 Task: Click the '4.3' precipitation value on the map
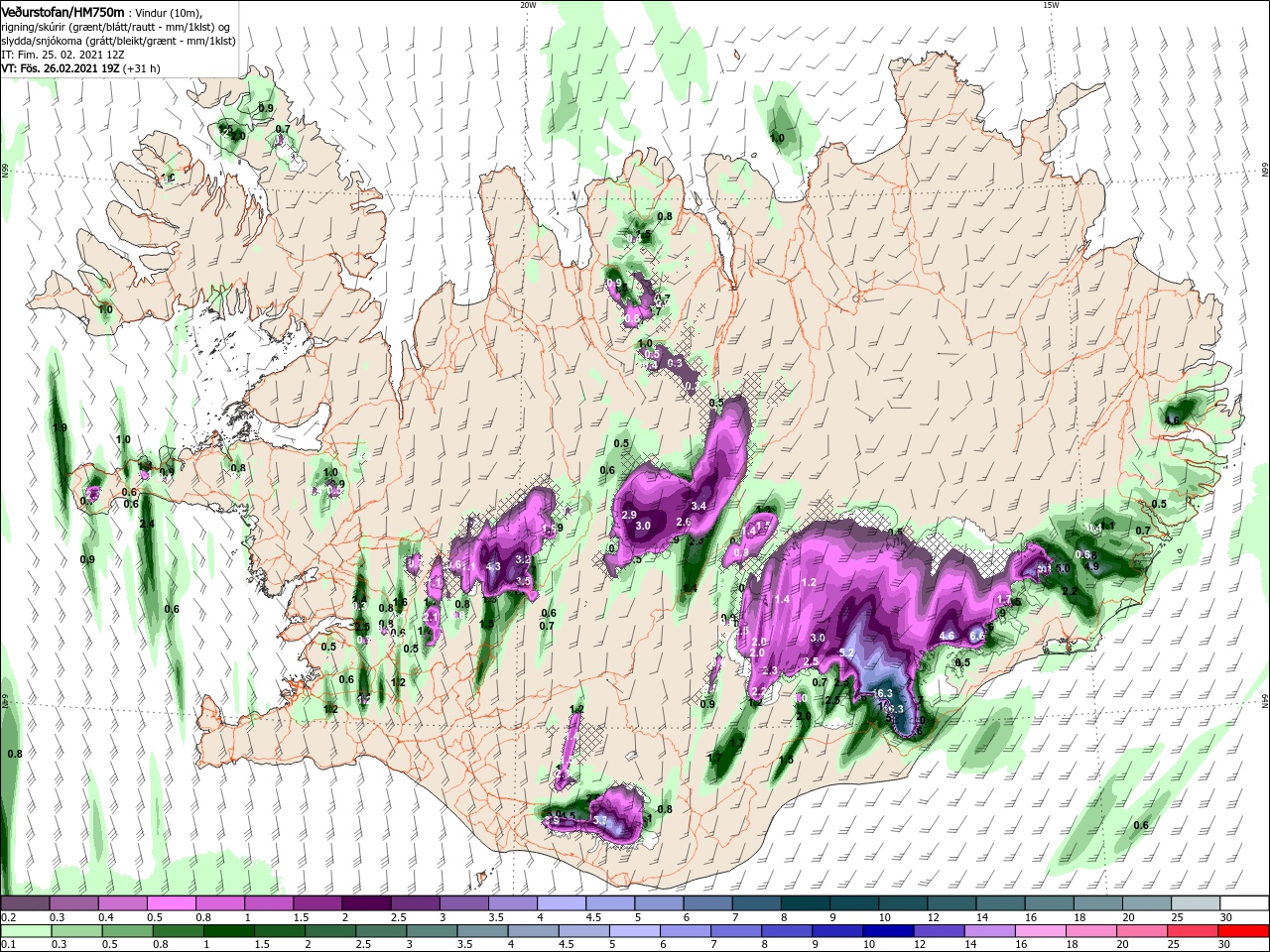(x=493, y=567)
